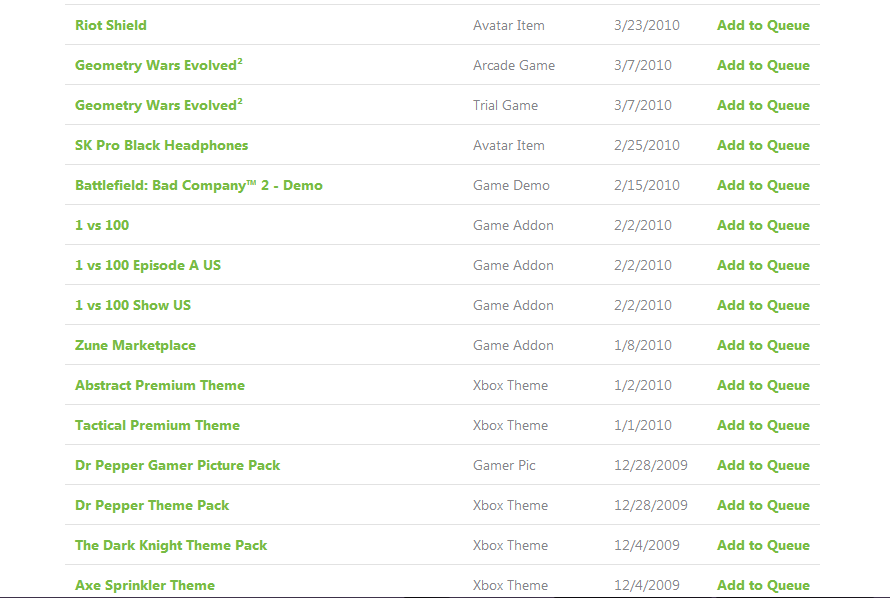Open 1 vs 100 Show US link
This screenshot has width=890, height=598.
pyautogui.click(x=133, y=305)
